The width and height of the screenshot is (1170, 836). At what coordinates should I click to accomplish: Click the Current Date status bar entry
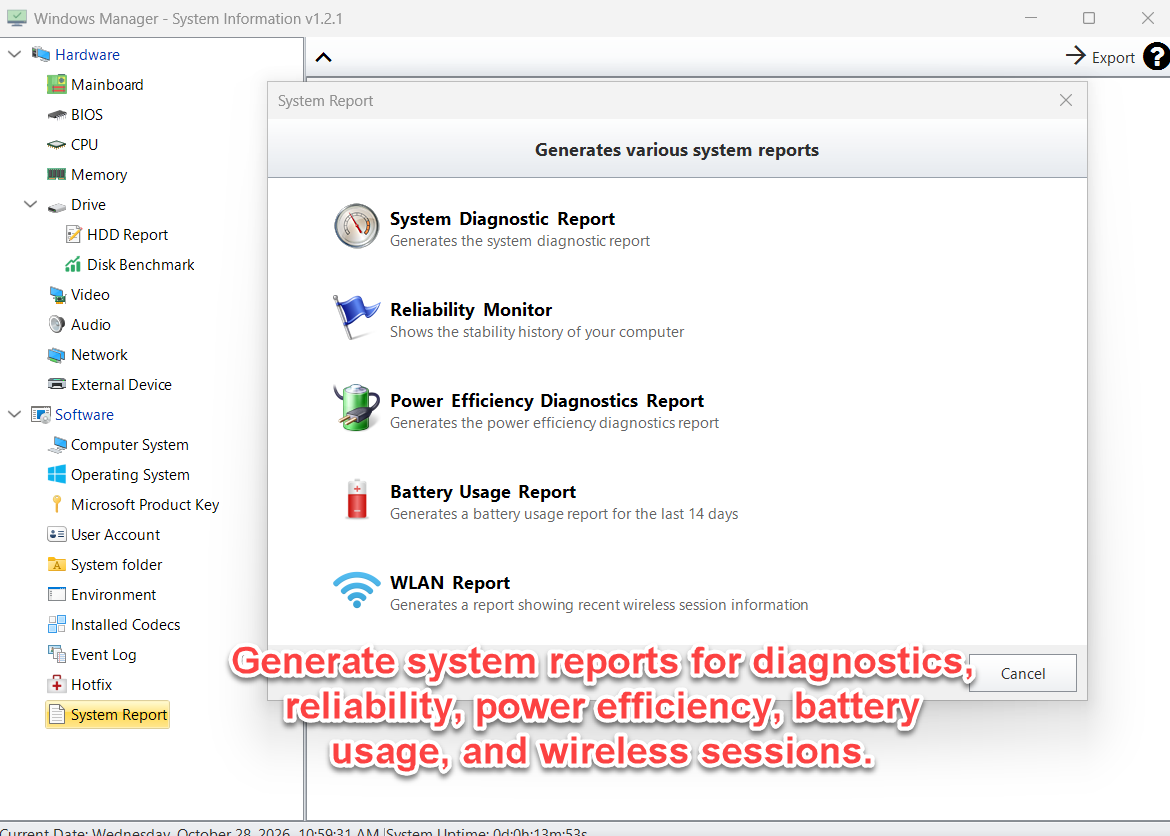click(190, 831)
